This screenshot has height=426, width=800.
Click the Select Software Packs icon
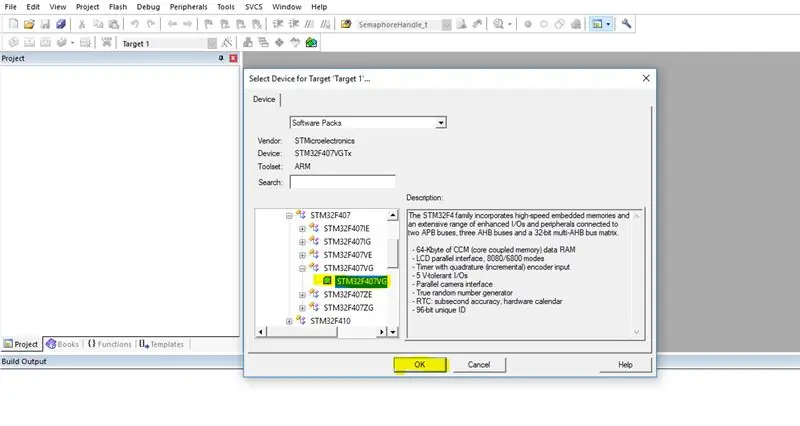tap(295, 43)
